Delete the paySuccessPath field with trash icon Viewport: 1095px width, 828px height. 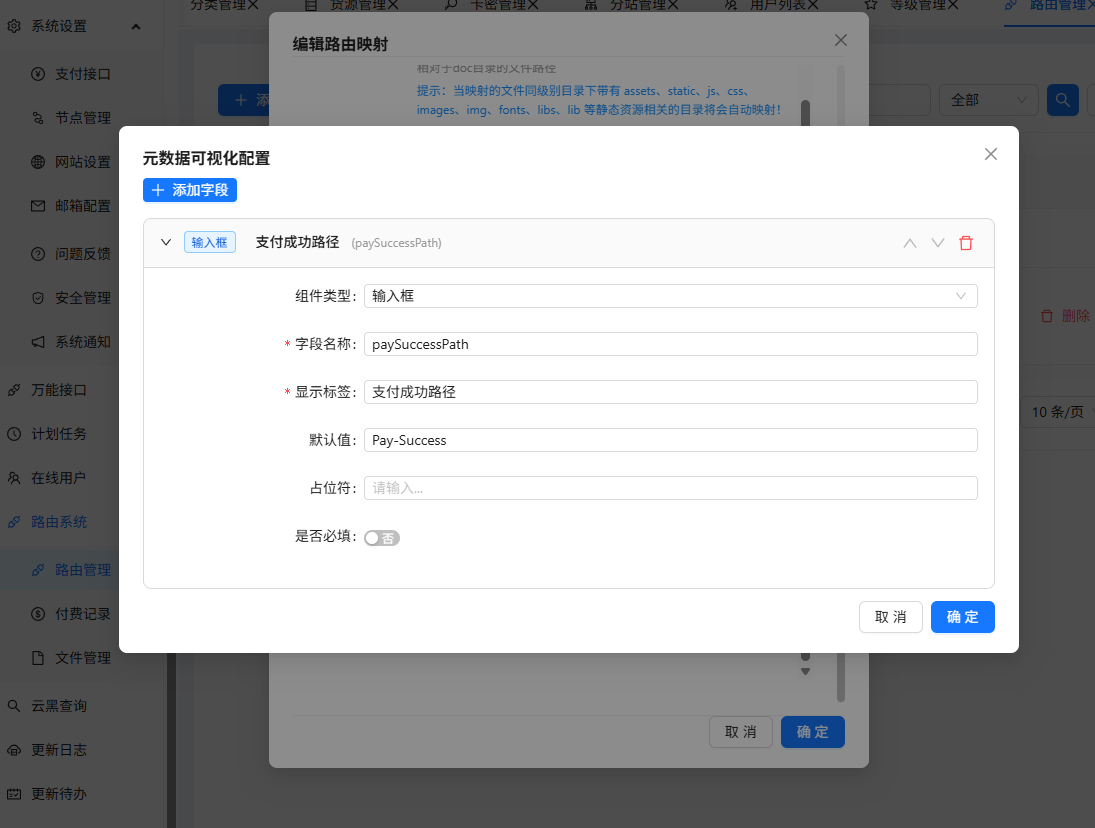pos(965,243)
